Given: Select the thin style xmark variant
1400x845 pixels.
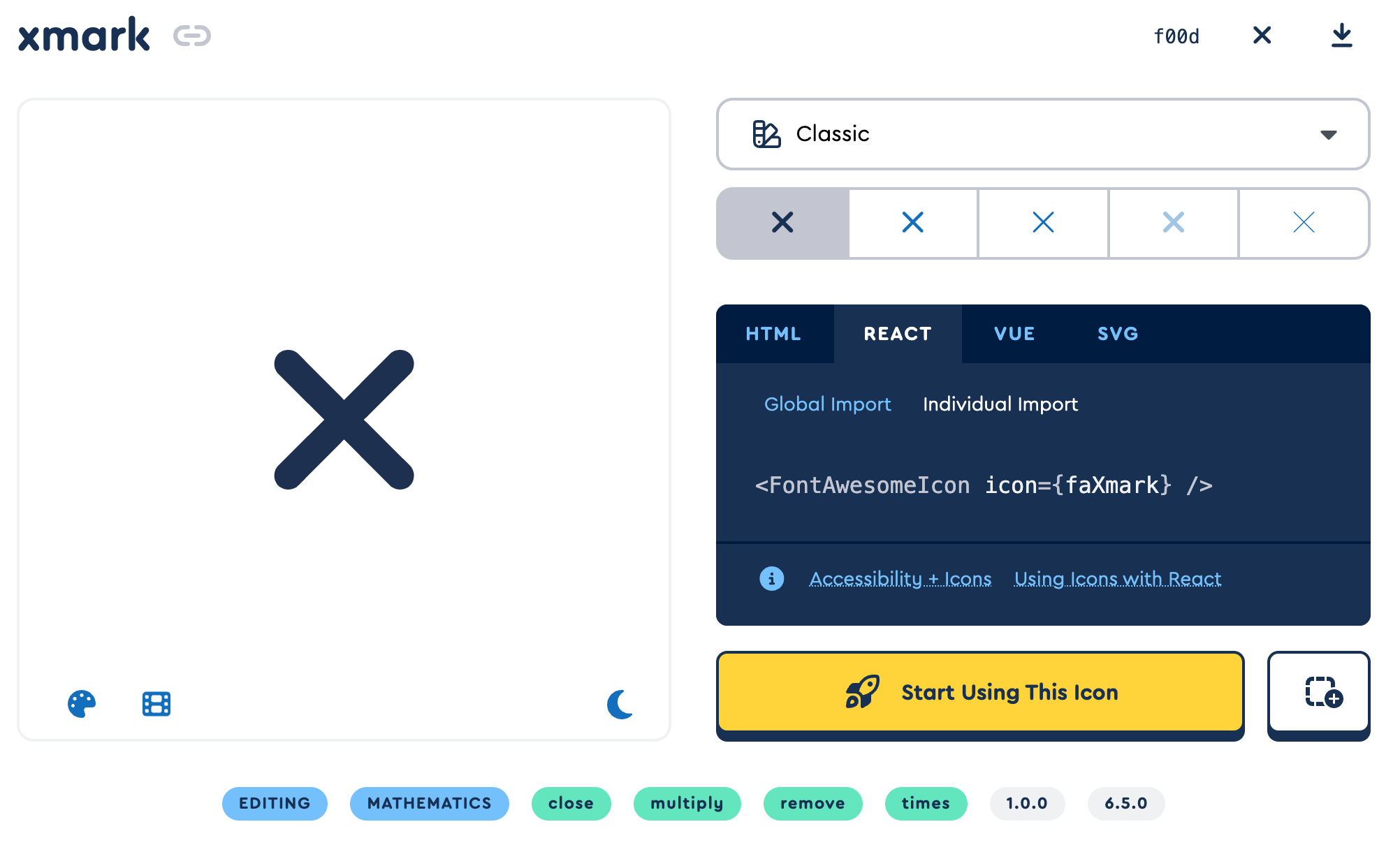Looking at the screenshot, I should click(1304, 223).
